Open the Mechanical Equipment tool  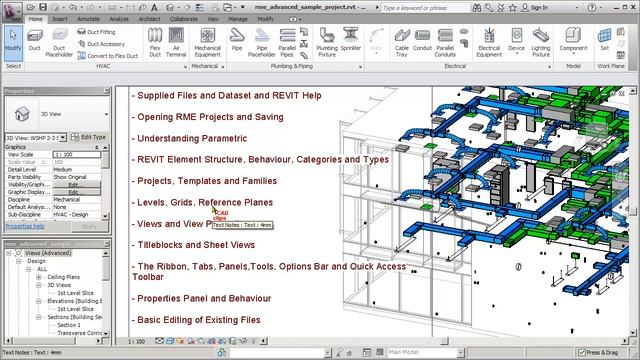tap(207, 42)
